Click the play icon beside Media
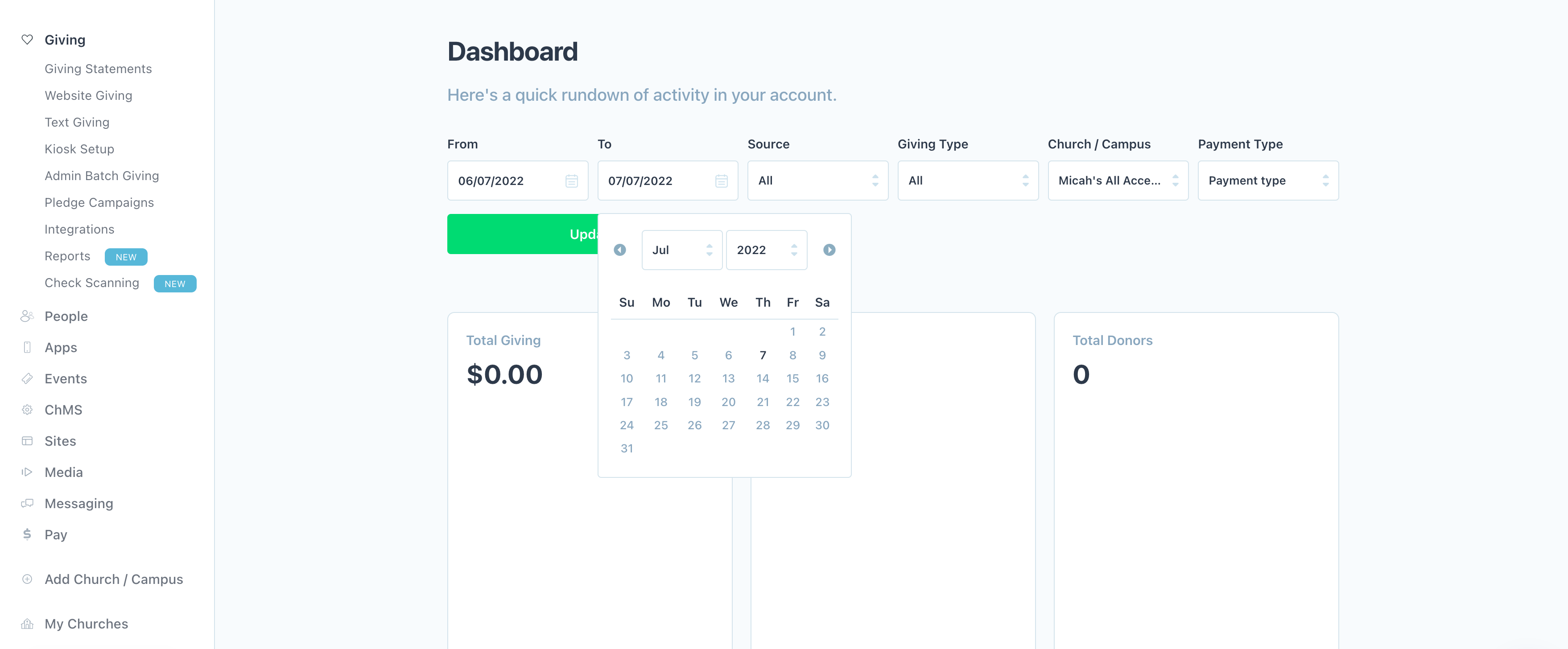This screenshot has height=649, width=1568. coord(27,472)
